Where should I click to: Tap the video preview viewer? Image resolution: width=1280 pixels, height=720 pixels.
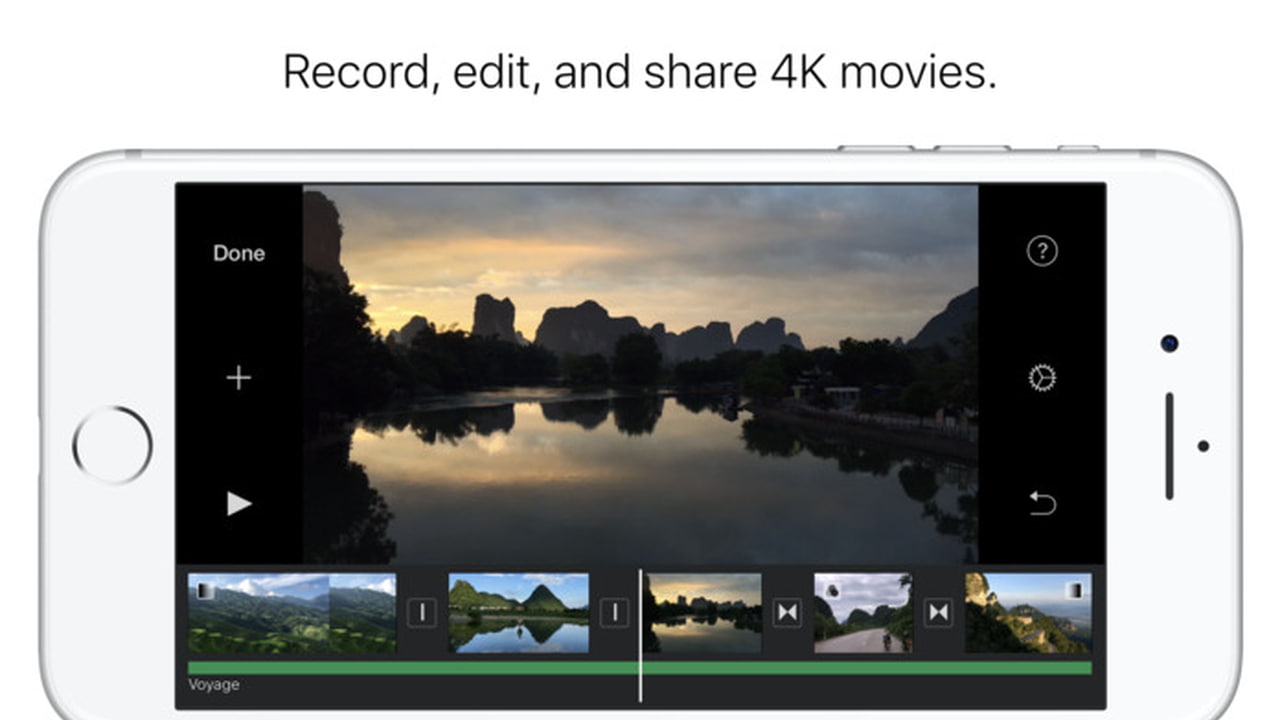pos(640,372)
